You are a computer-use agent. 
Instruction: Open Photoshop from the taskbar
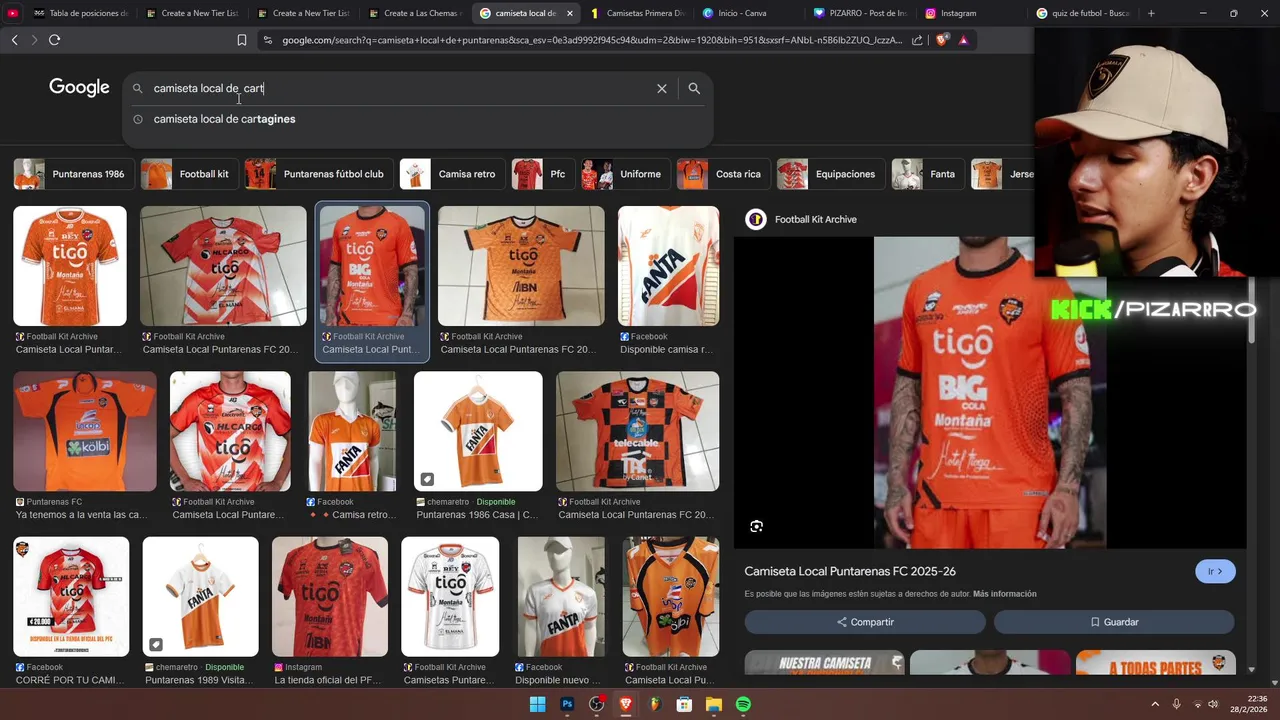click(567, 704)
